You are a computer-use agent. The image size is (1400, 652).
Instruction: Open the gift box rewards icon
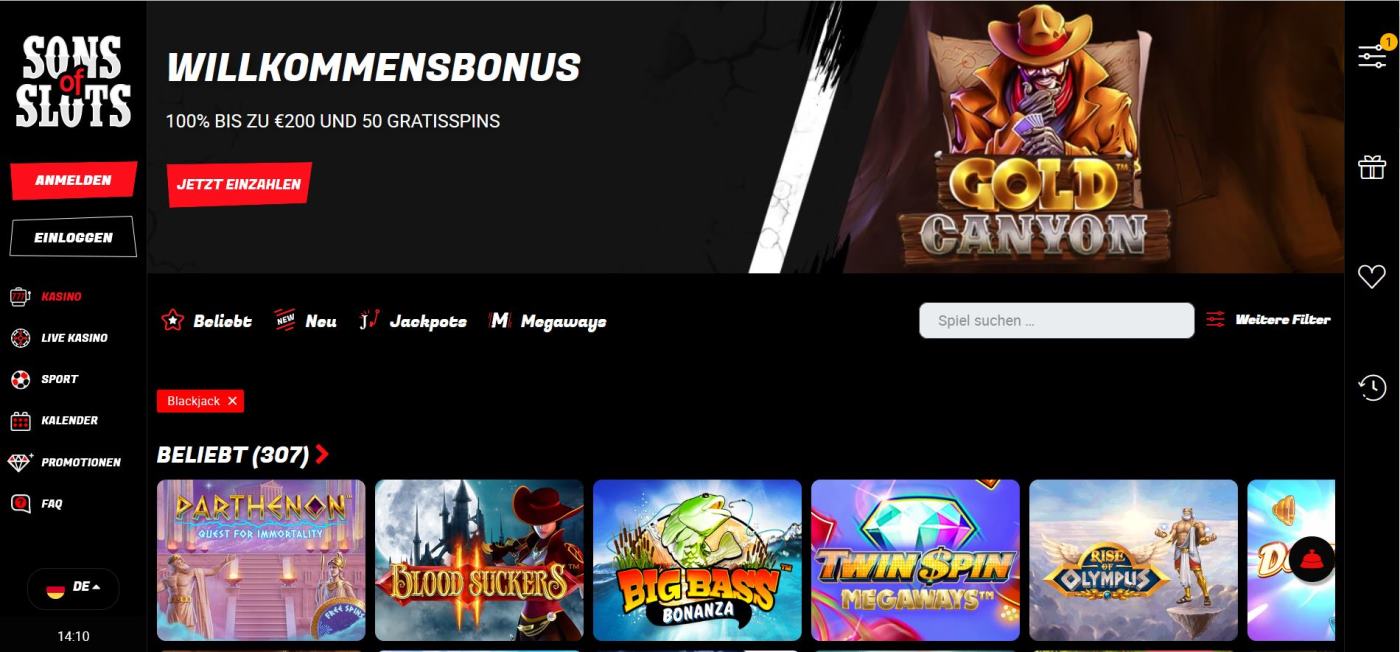[1372, 166]
